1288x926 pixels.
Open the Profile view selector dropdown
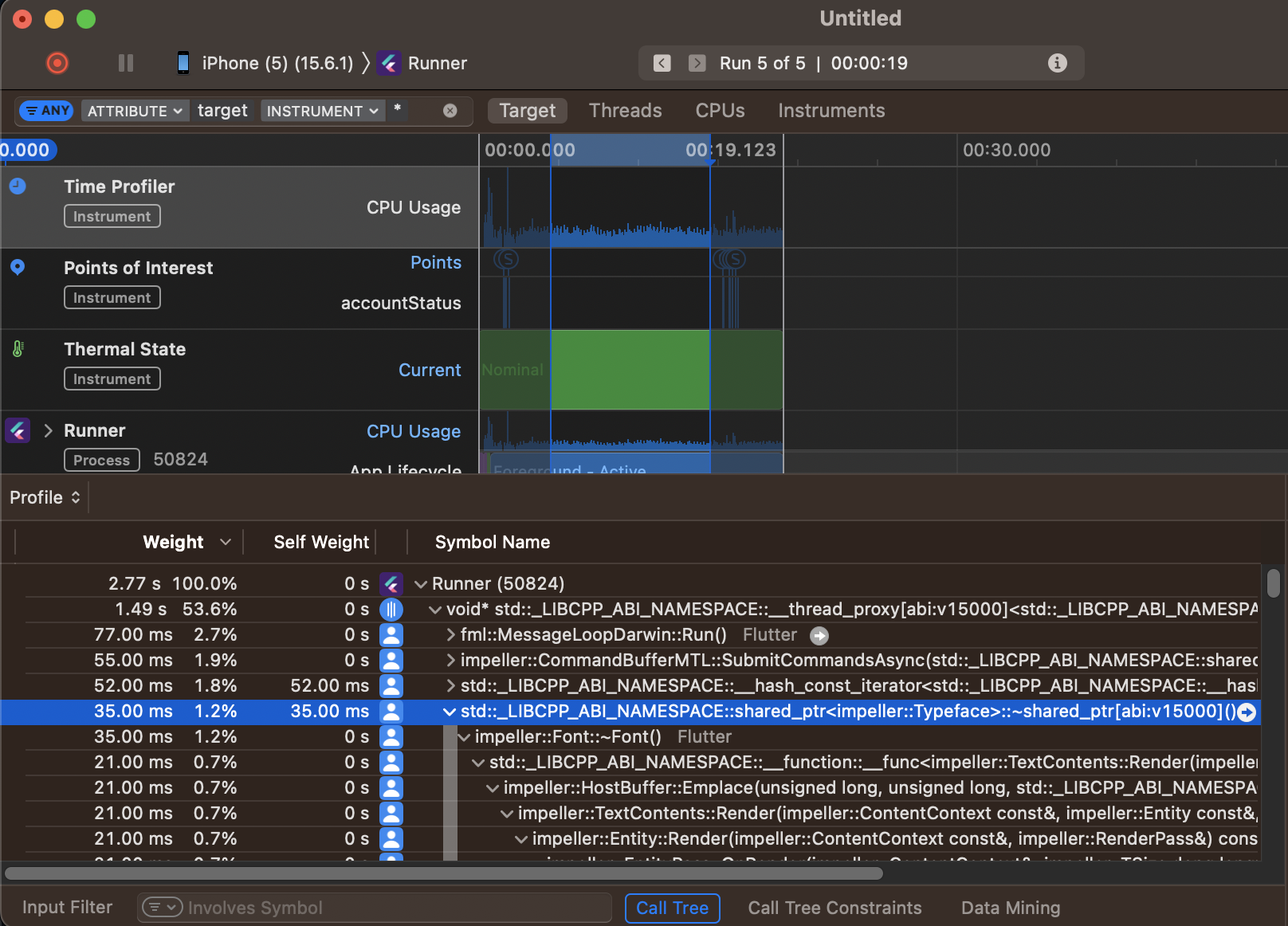(x=44, y=496)
